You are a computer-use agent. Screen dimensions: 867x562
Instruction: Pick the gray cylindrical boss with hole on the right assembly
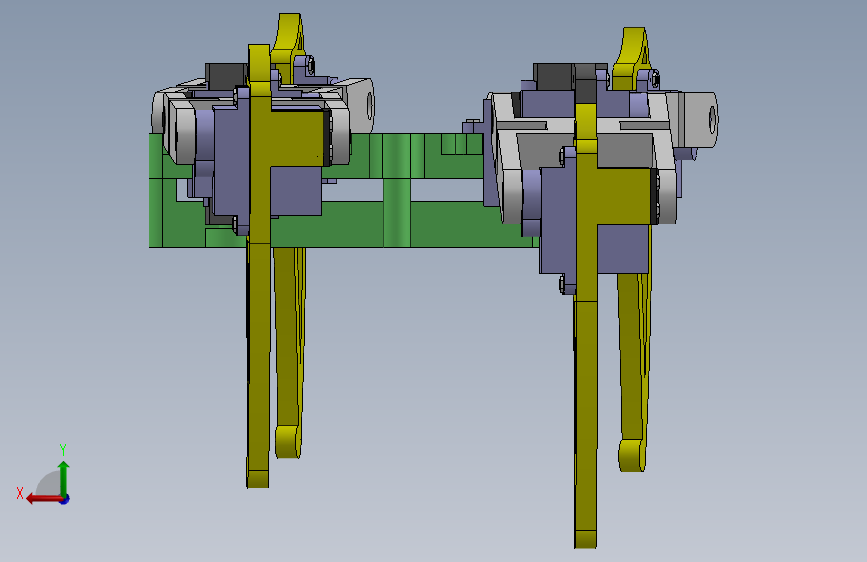pyautogui.click(x=698, y=119)
